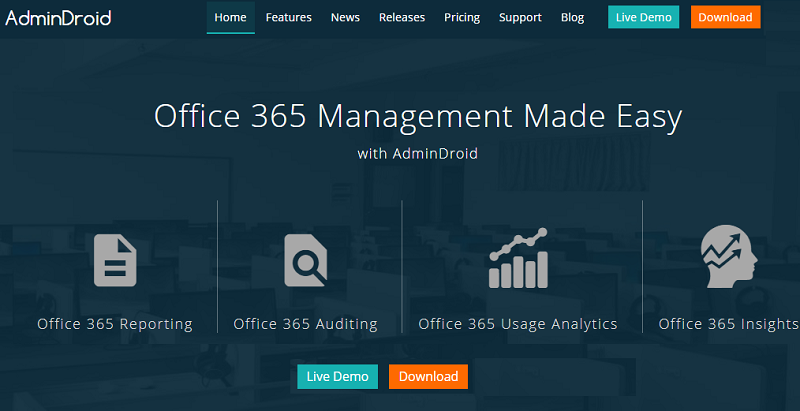800x411 pixels.
Task: Click the Usage Analytics bar chart icon
Action: [x=518, y=258]
